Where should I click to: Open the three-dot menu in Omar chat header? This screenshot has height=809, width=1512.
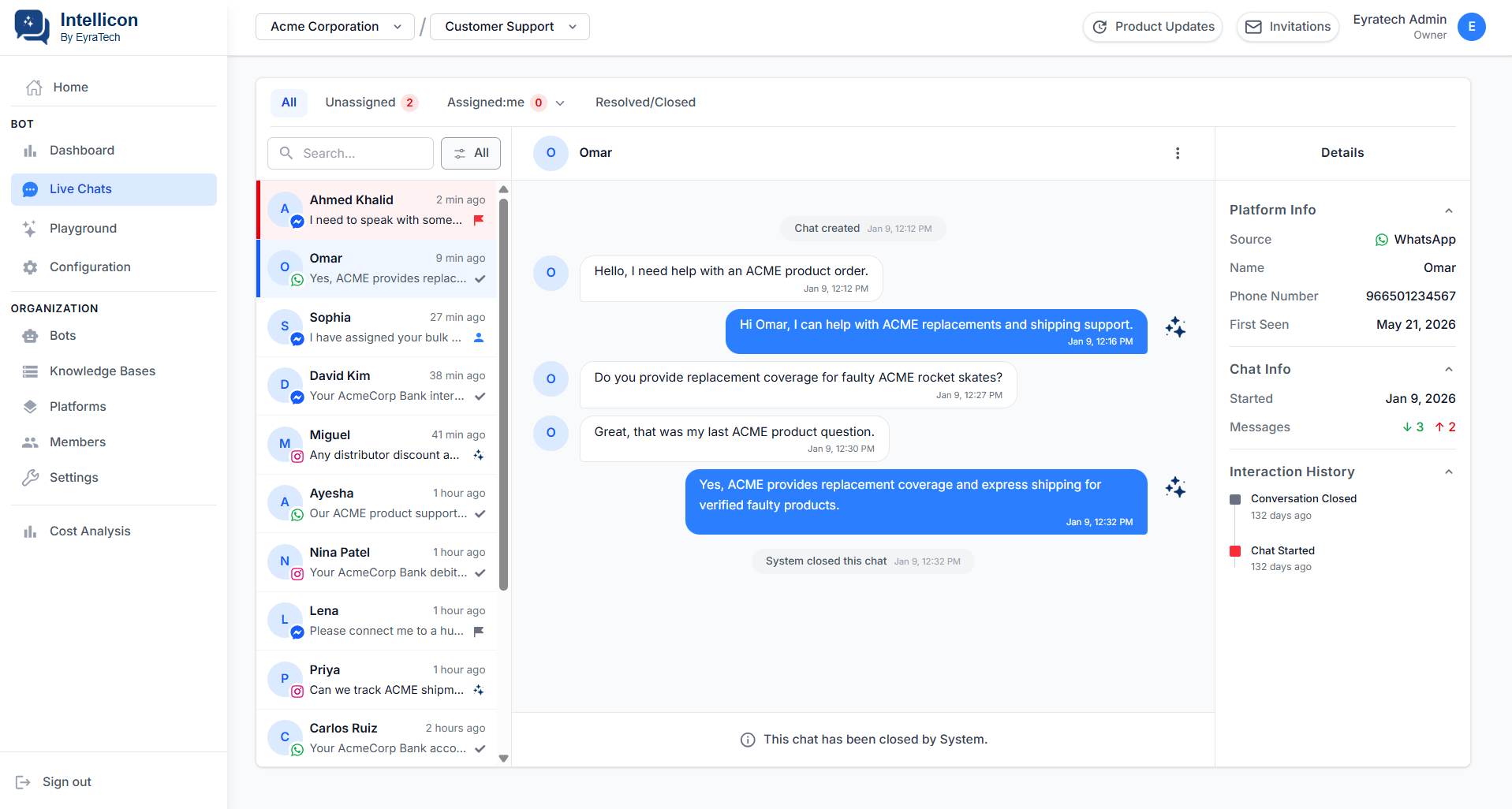tap(1178, 153)
